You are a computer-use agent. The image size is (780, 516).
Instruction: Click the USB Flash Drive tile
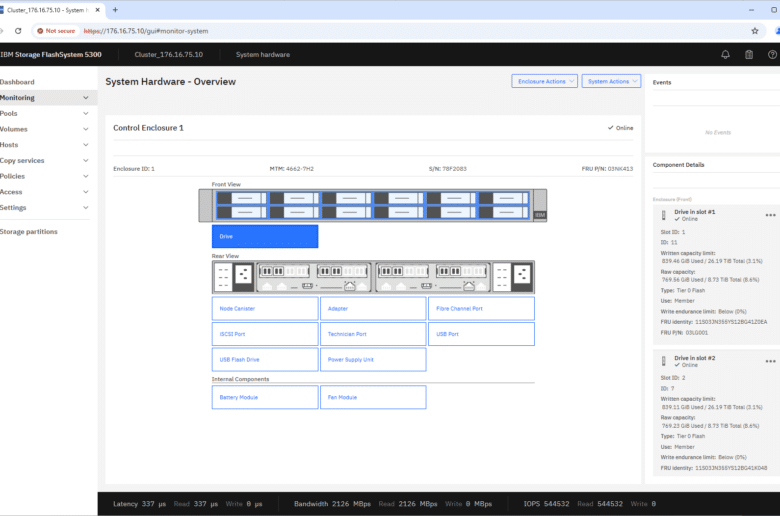coord(265,359)
